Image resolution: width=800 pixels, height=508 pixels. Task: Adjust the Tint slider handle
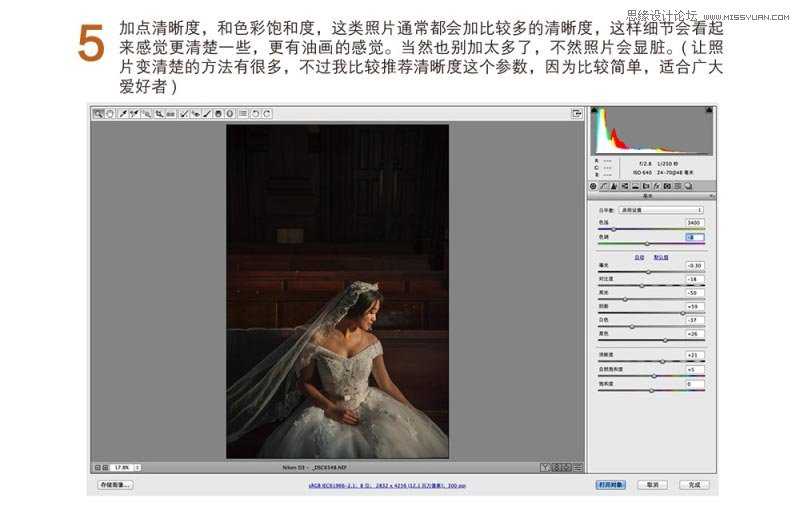click(647, 243)
